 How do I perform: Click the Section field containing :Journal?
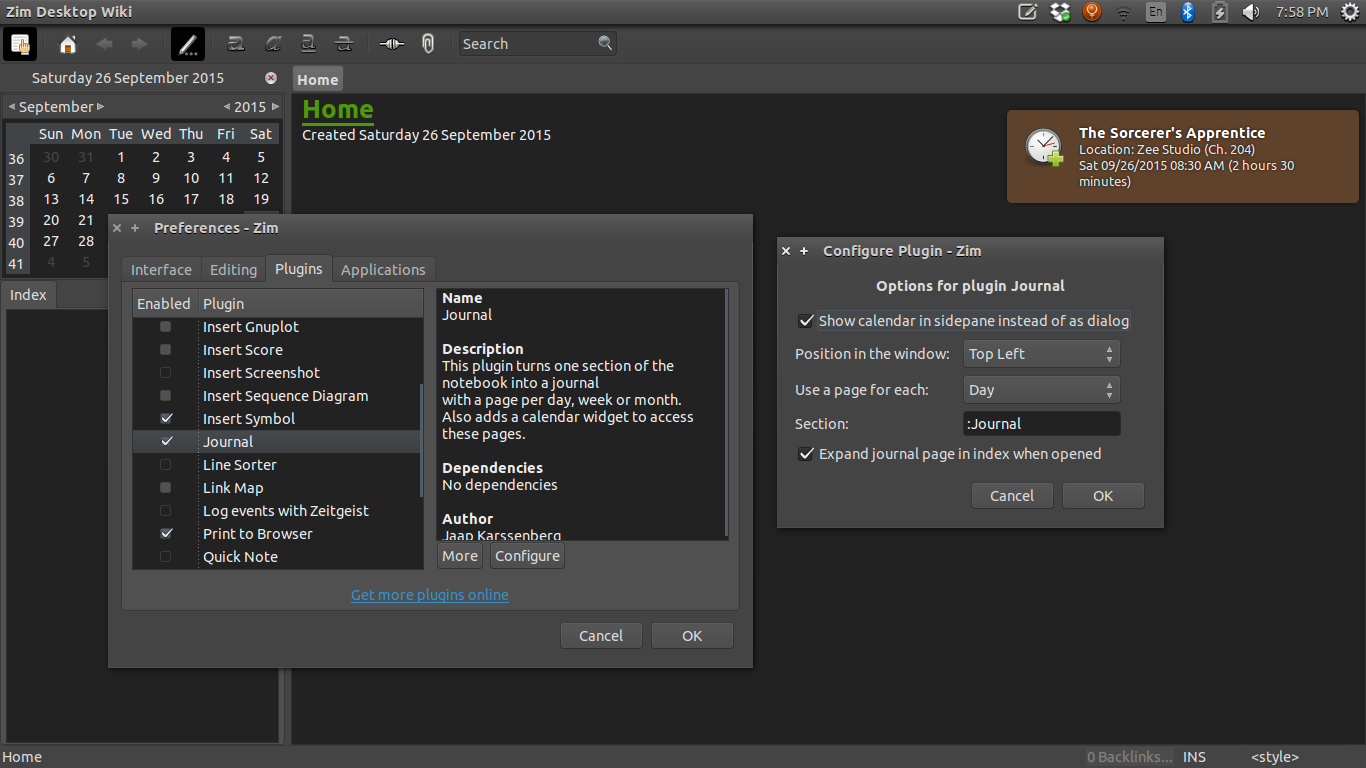pyautogui.click(x=1041, y=424)
